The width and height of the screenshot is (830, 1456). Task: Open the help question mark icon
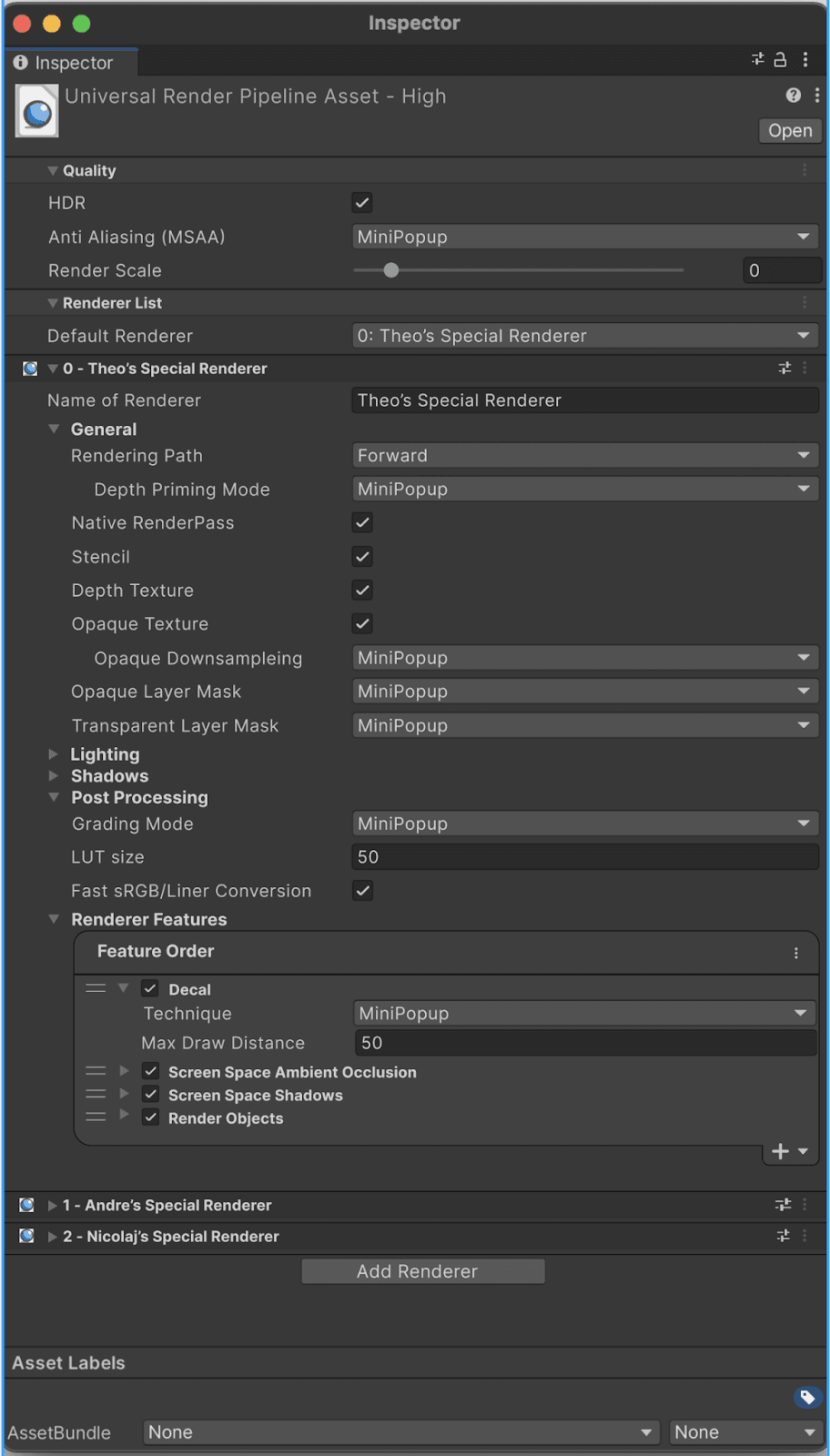coord(794,96)
